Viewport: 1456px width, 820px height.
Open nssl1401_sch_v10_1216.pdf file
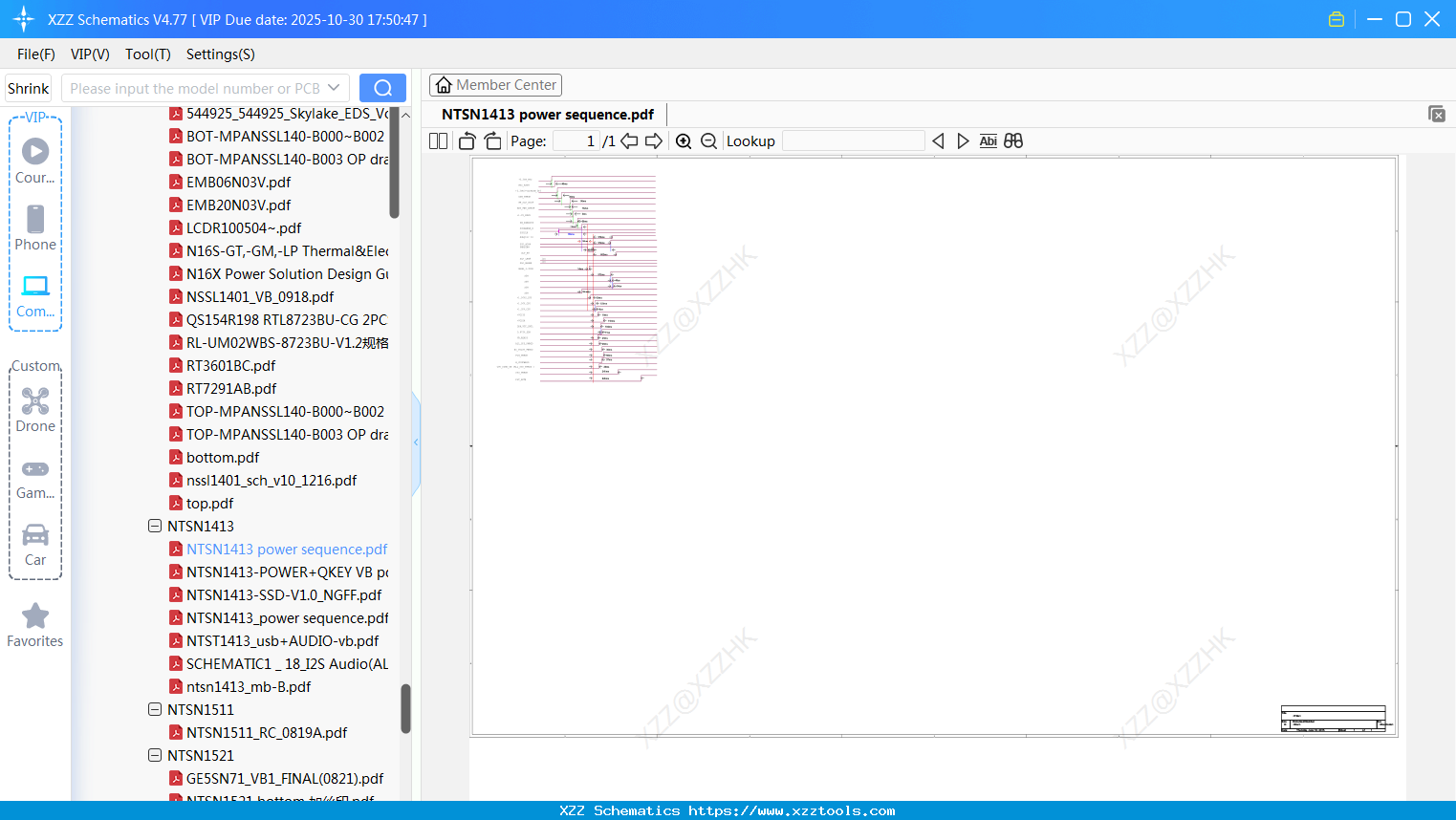(x=272, y=480)
